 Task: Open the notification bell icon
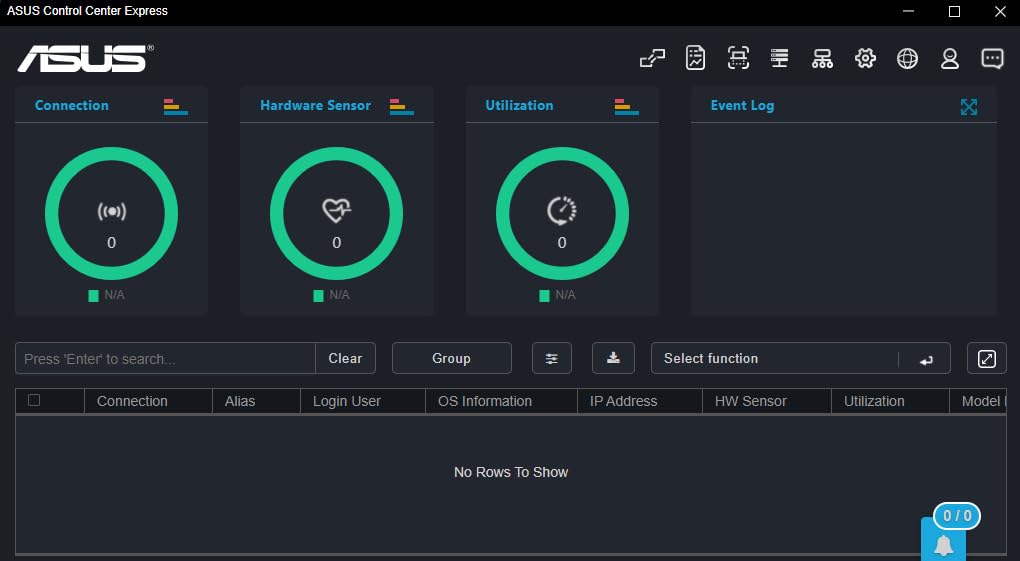(x=943, y=544)
